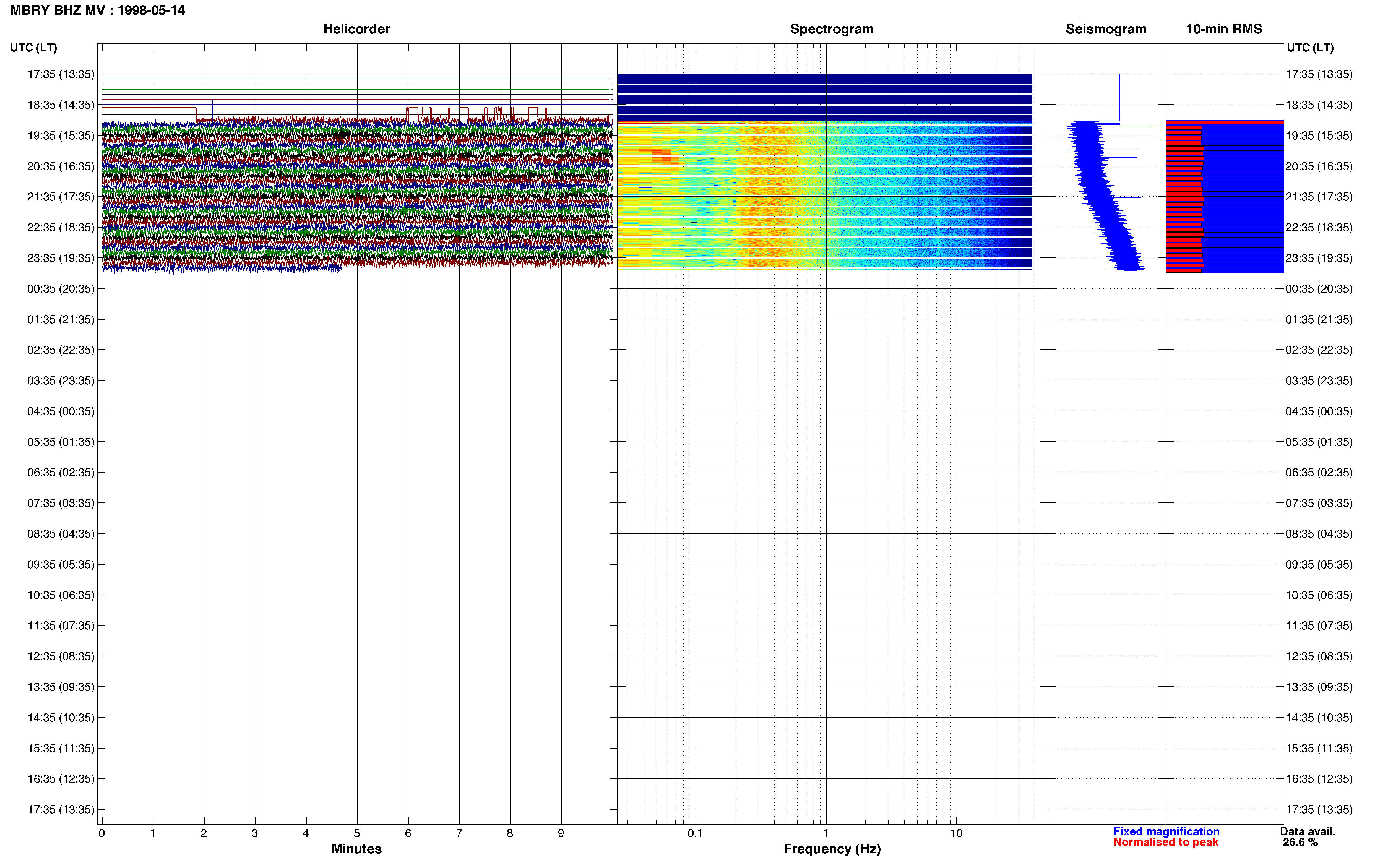Click left time label '16:35 (12:35)'

pos(61,779)
